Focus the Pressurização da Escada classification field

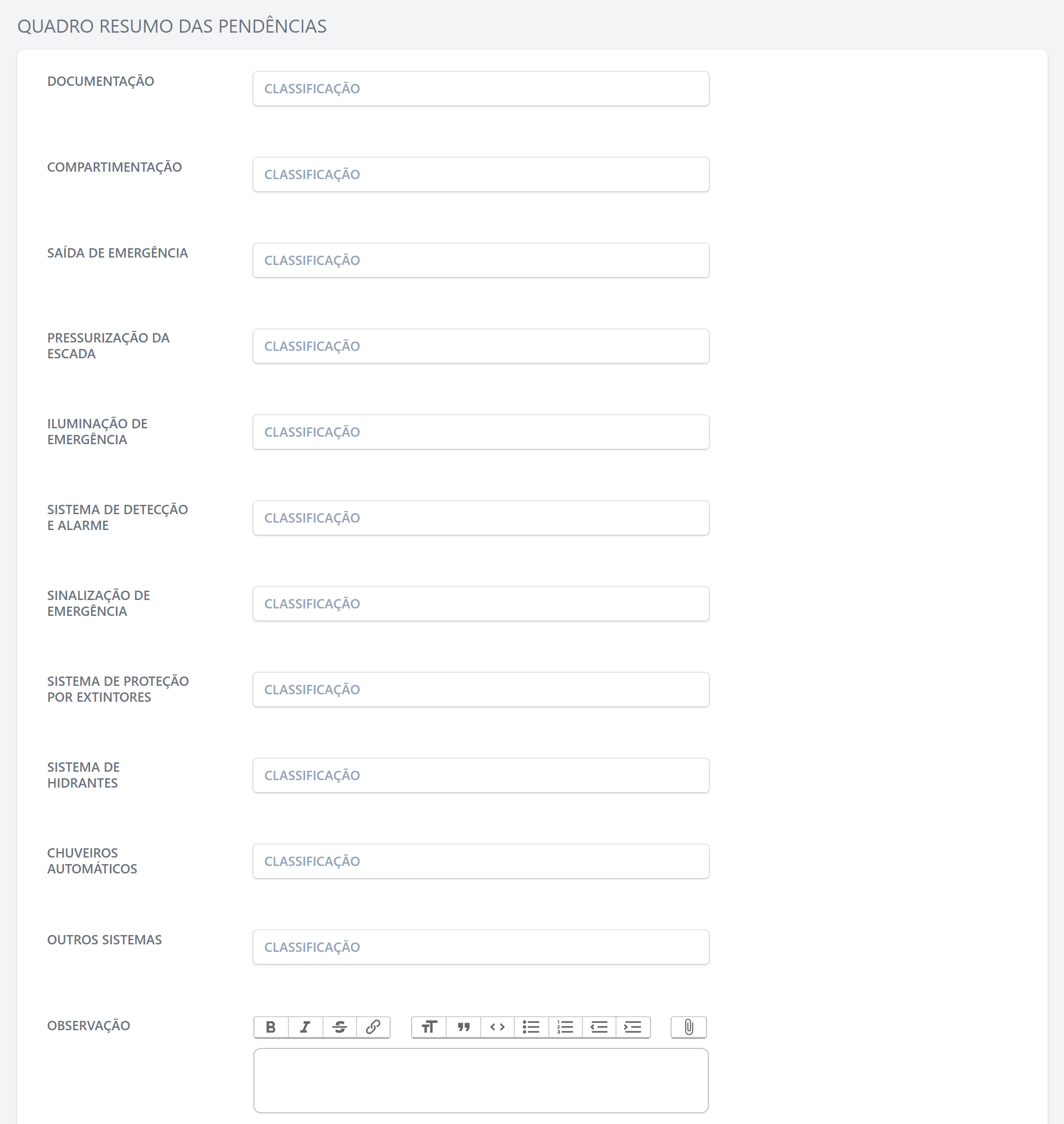pos(480,346)
